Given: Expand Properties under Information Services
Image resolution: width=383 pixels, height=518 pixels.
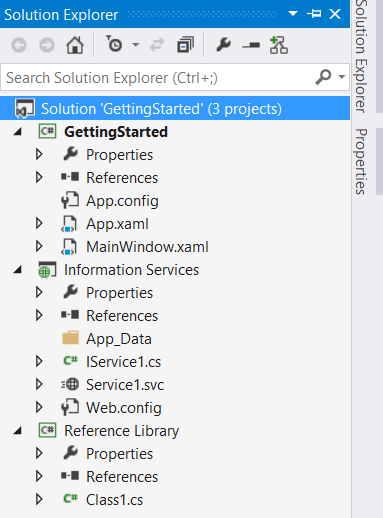Looking at the screenshot, I should pyautogui.click(x=39, y=292).
